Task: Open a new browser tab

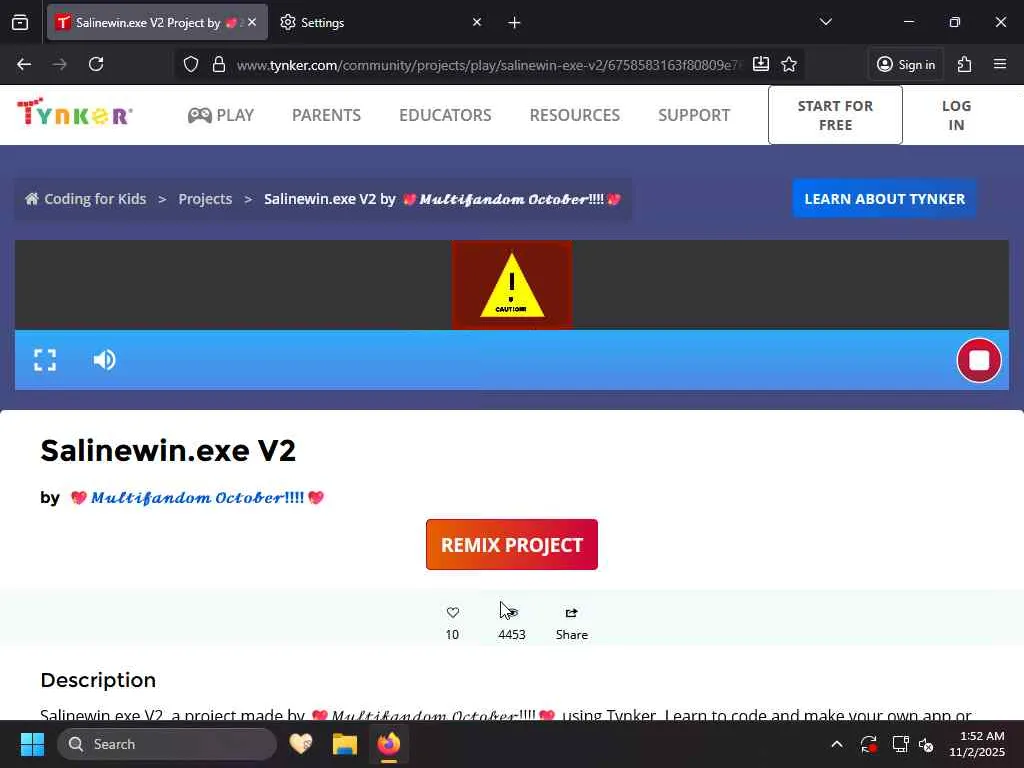Action: click(514, 23)
